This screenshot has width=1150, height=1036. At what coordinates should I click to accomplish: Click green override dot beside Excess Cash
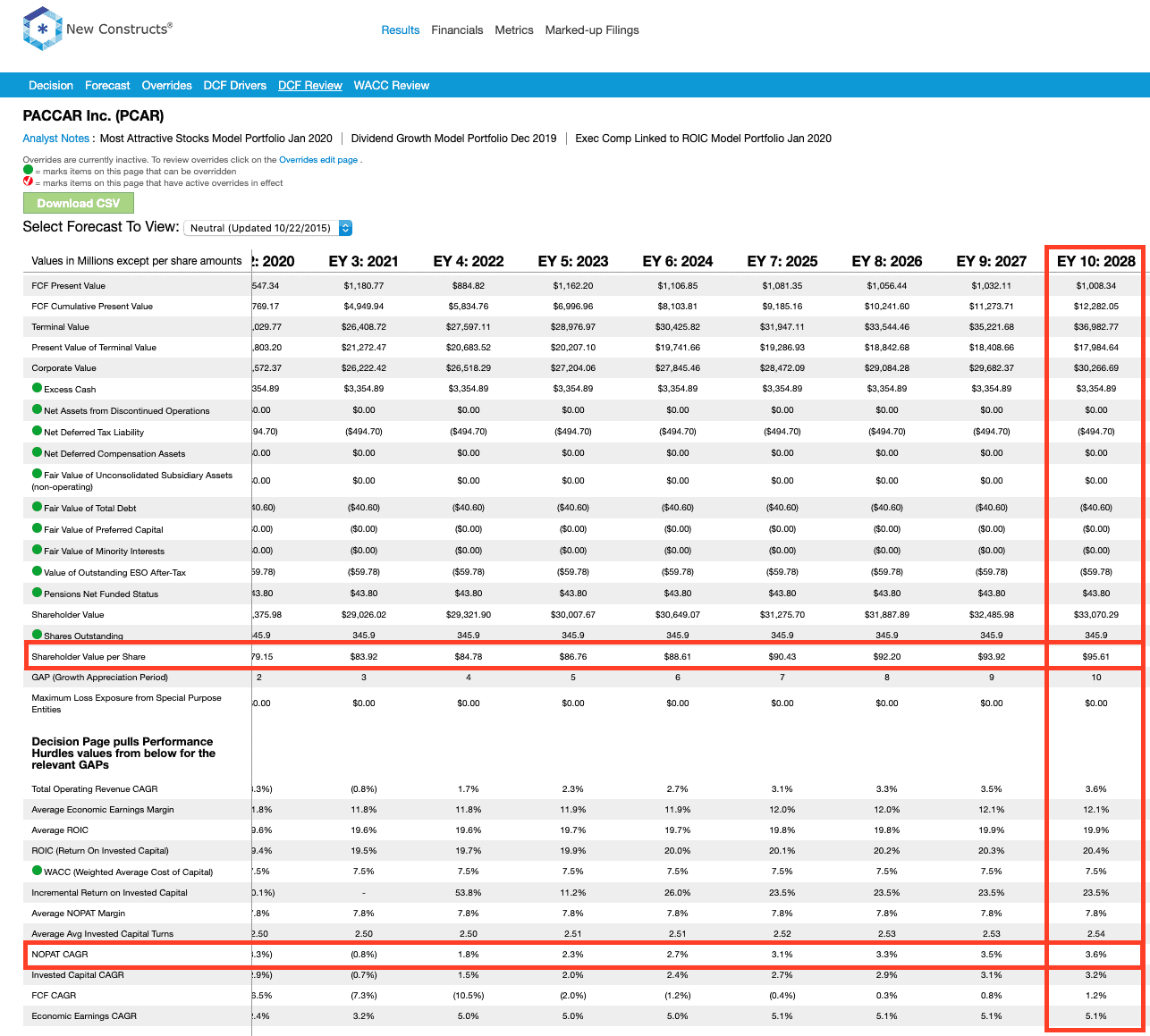38,388
